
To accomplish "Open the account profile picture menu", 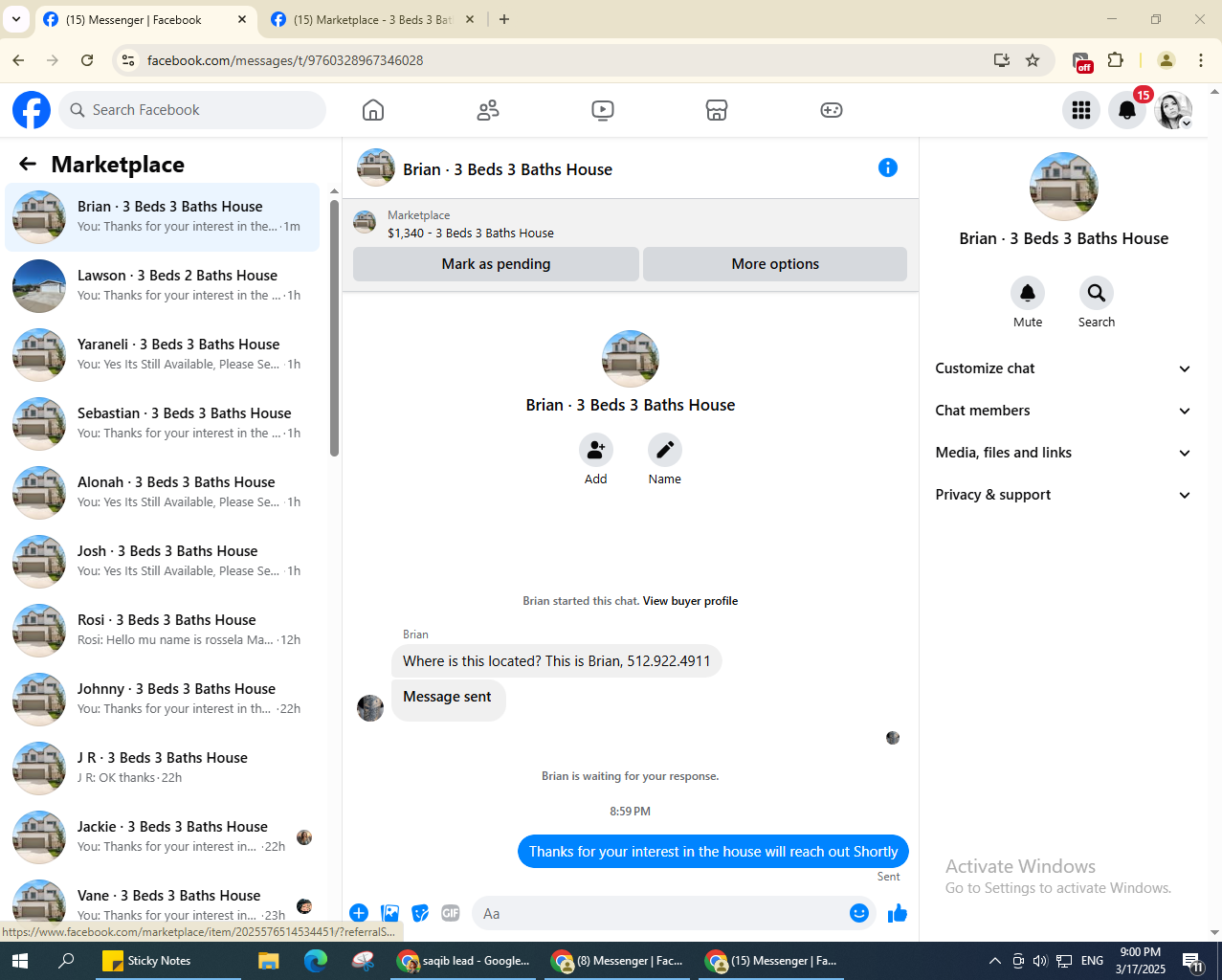I will [x=1173, y=110].
